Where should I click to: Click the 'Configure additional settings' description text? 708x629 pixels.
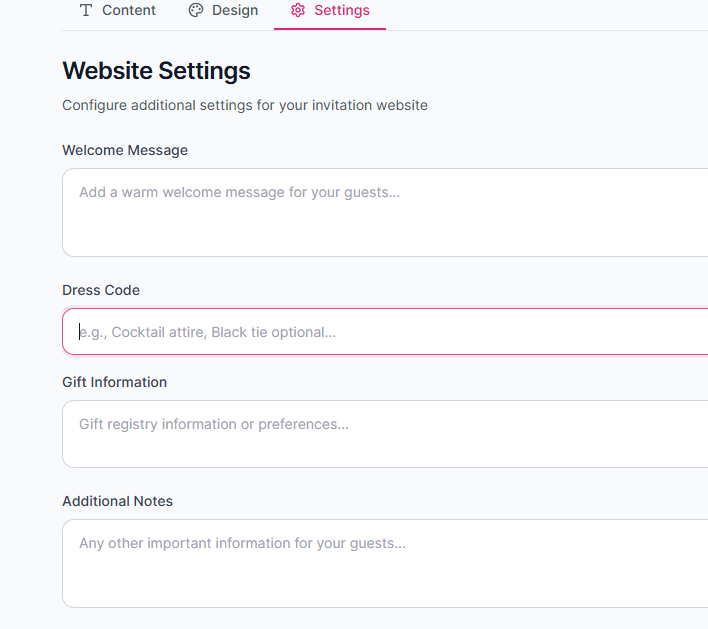pyautogui.click(x=245, y=105)
